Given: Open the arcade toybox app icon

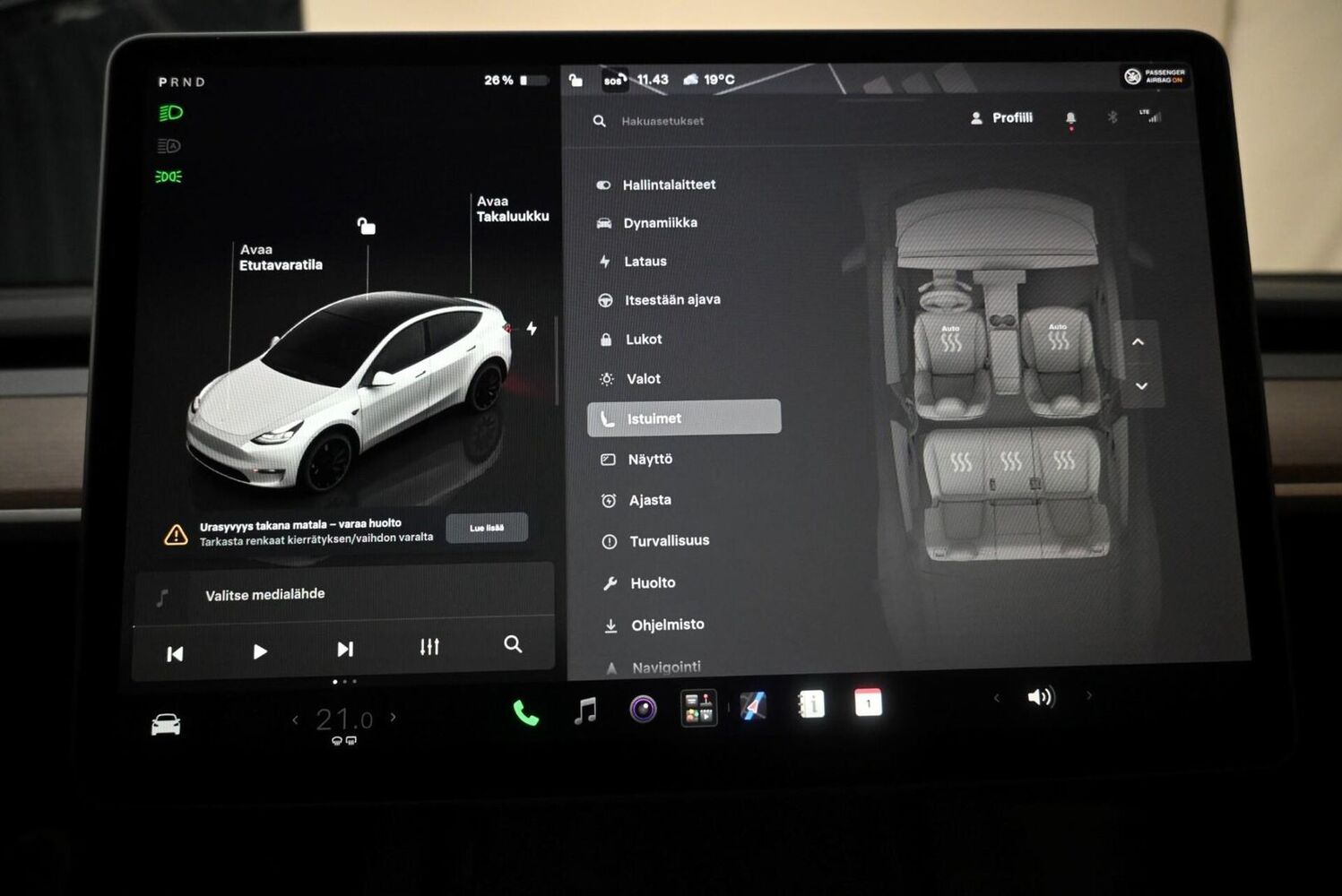Looking at the screenshot, I should pyautogui.click(x=698, y=707).
